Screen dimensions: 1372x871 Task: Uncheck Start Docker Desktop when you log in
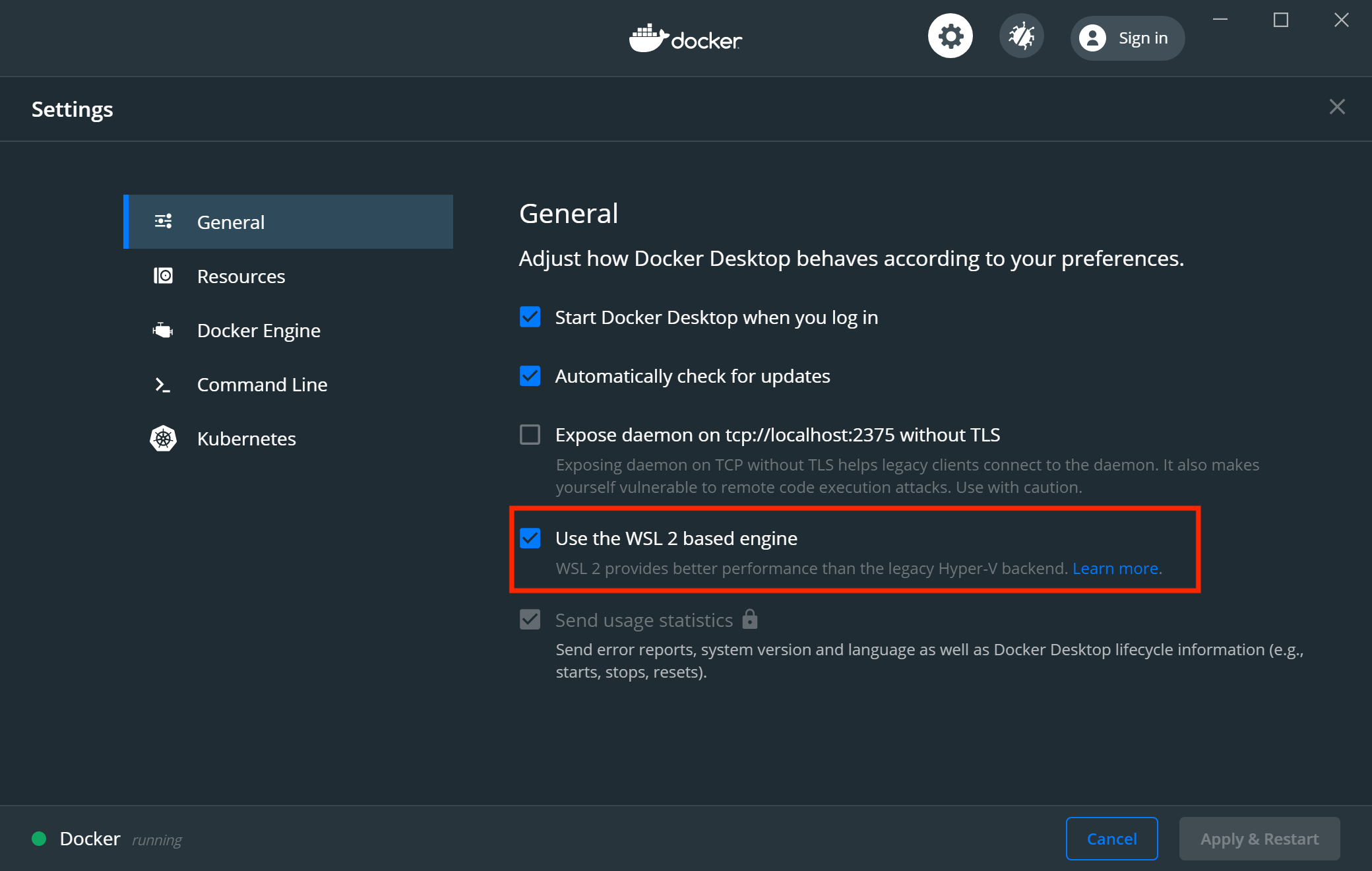coord(530,317)
